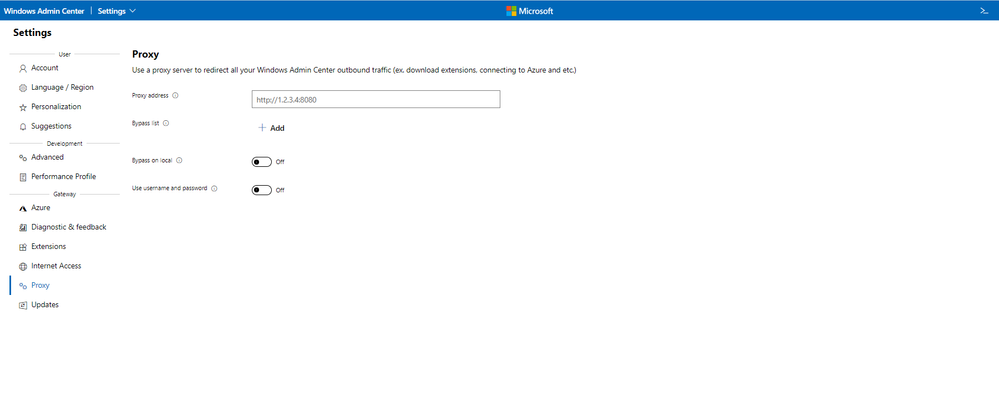Image resolution: width=999 pixels, height=413 pixels.
Task: Enable the Use username and password switch
Action: pos(262,190)
